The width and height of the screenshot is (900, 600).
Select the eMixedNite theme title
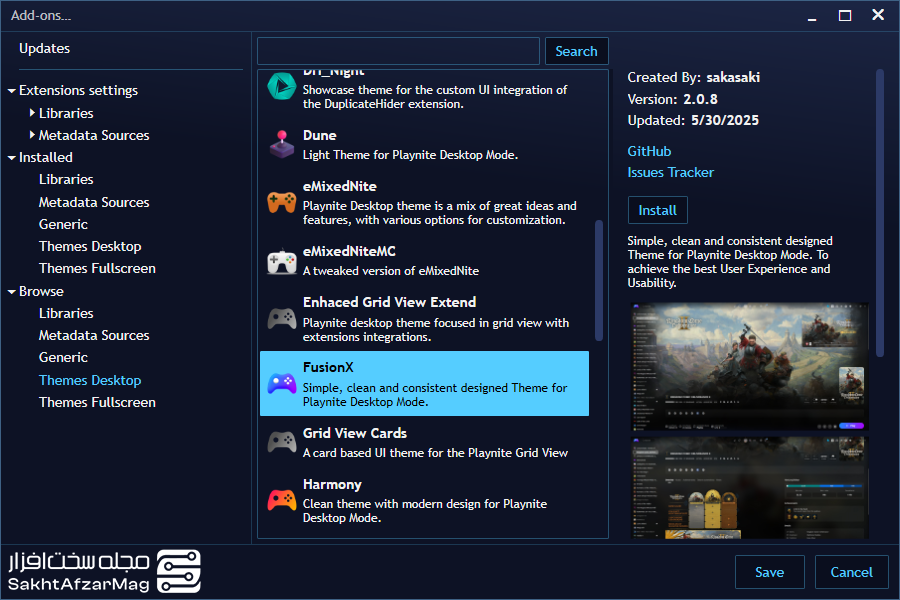pos(340,187)
